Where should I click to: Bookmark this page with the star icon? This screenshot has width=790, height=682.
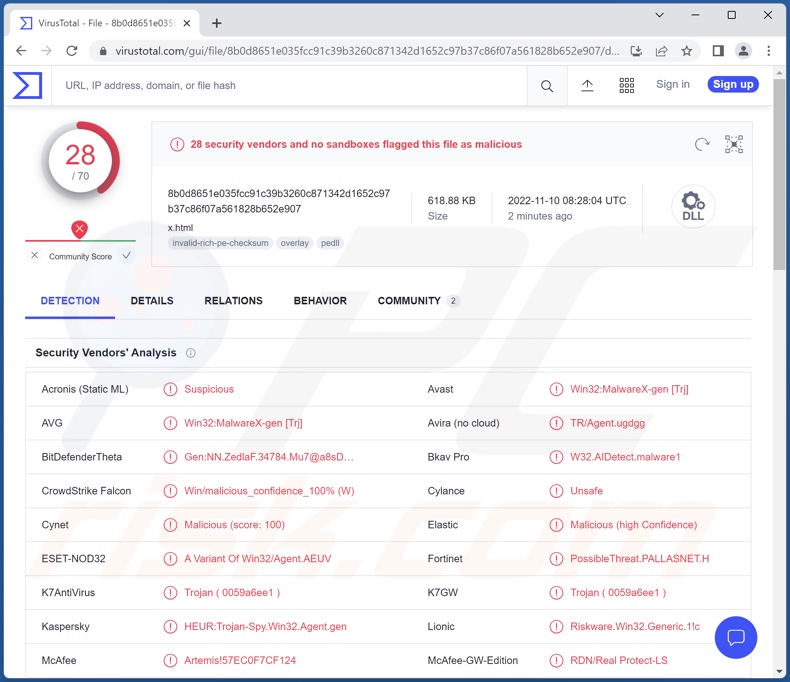[686, 51]
